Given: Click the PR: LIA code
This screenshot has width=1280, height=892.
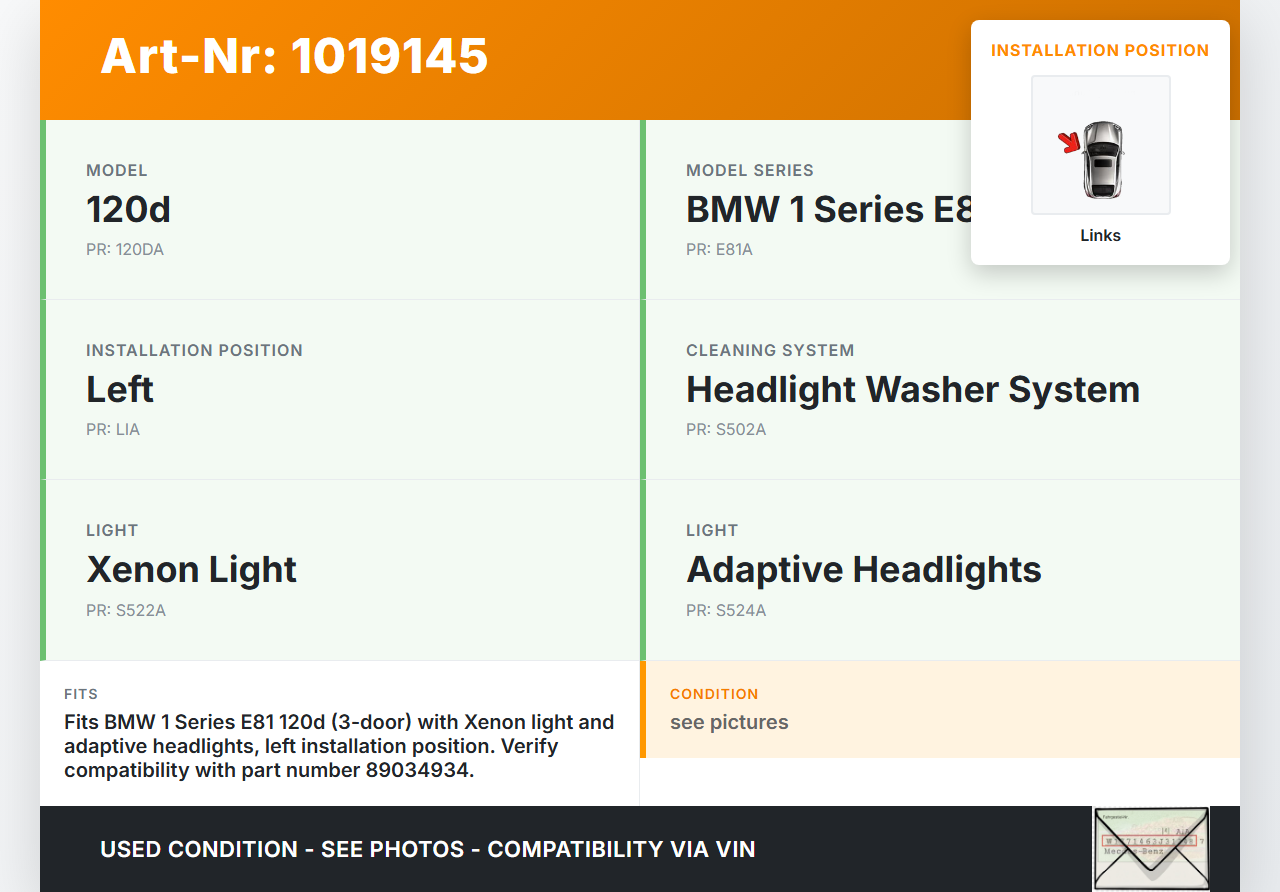Looking at the screenshot, I should (113, 430).
